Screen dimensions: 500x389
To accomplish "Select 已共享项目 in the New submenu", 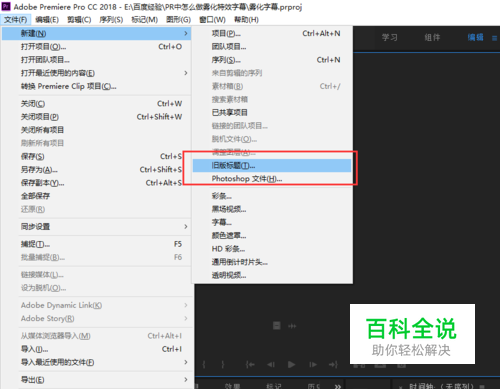I will 272,113.
